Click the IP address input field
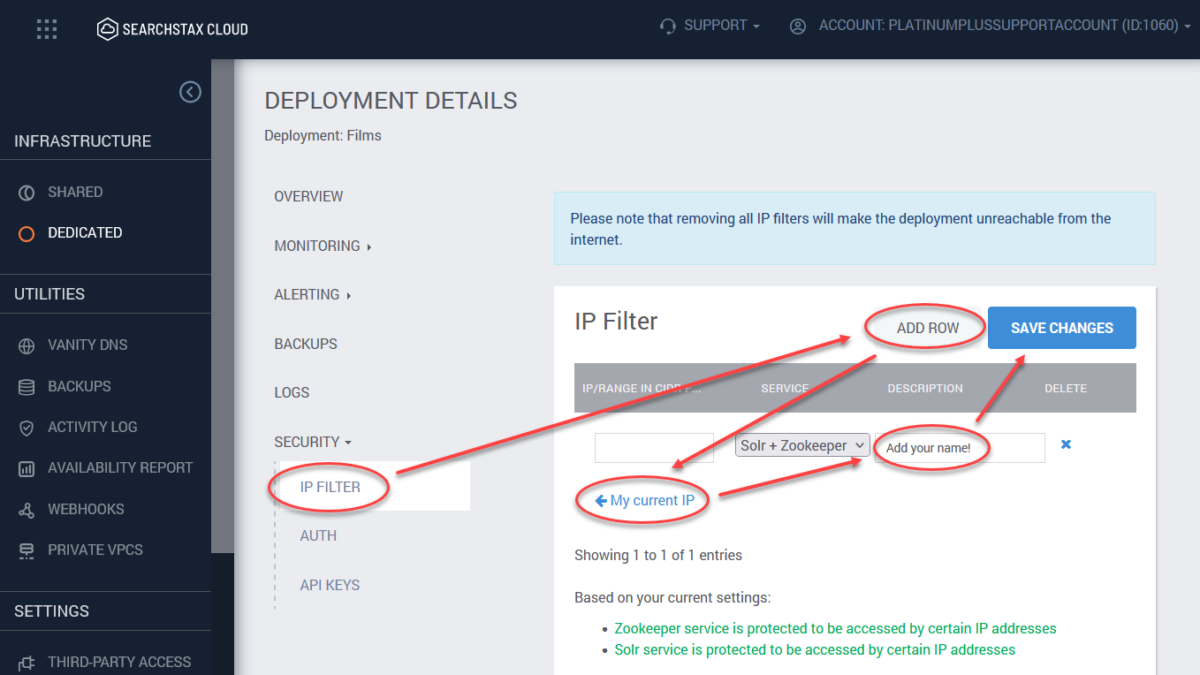Image resolution: width=1200 pixels, height=675 pixels. click(x=654, y=447)
